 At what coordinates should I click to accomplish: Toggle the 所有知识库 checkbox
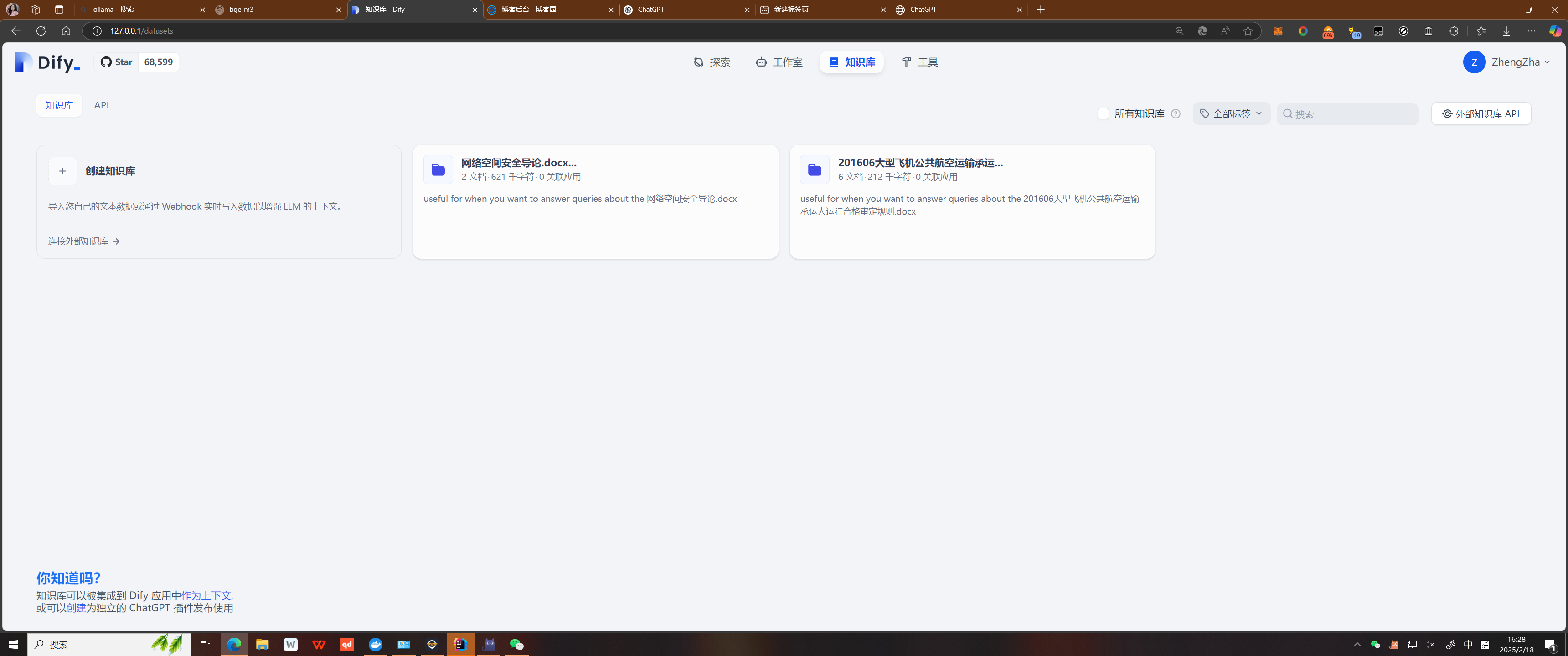tap(1102, 114)
